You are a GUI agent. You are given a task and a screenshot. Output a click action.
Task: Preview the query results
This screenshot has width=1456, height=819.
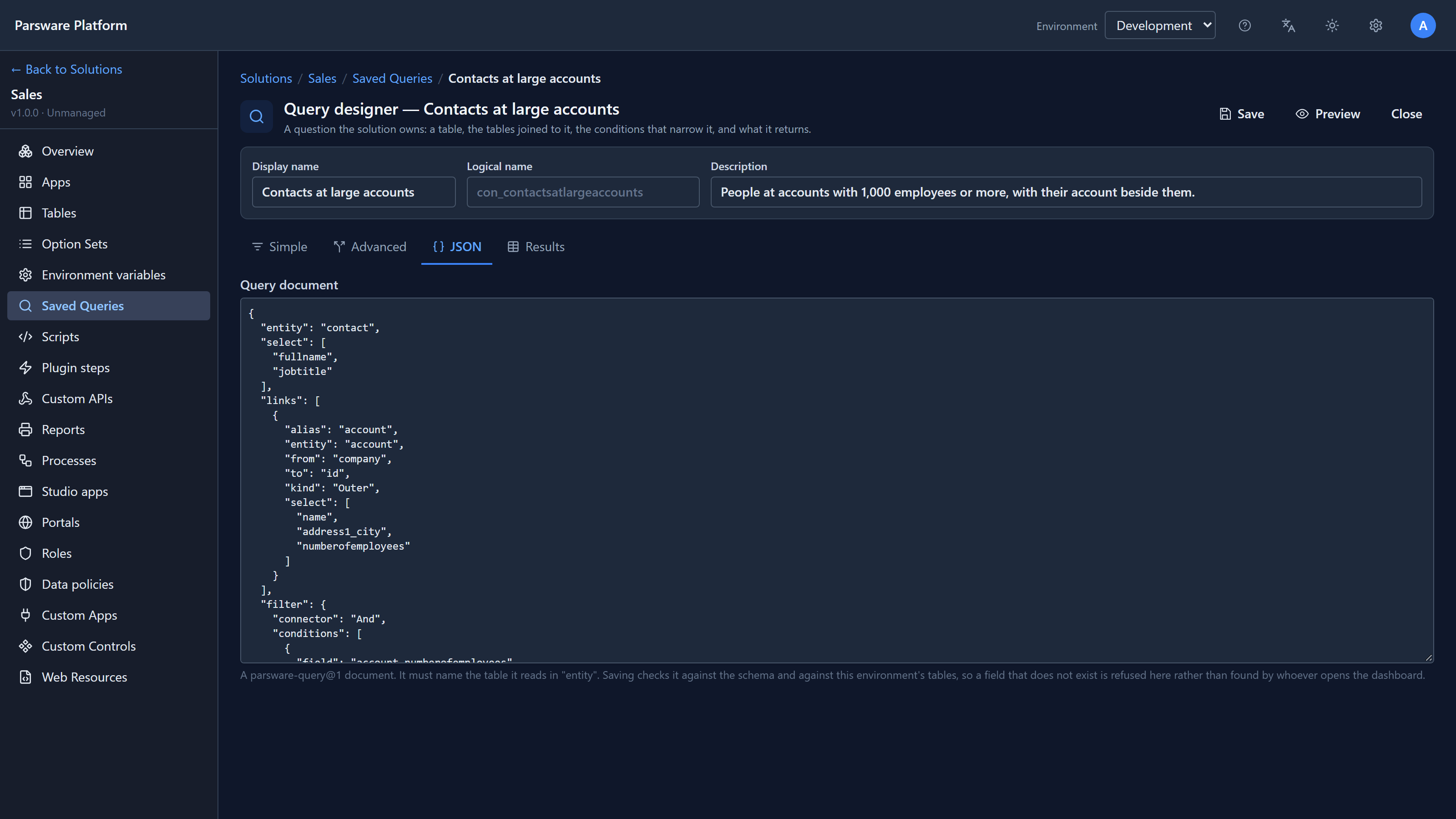point(1328,114)
